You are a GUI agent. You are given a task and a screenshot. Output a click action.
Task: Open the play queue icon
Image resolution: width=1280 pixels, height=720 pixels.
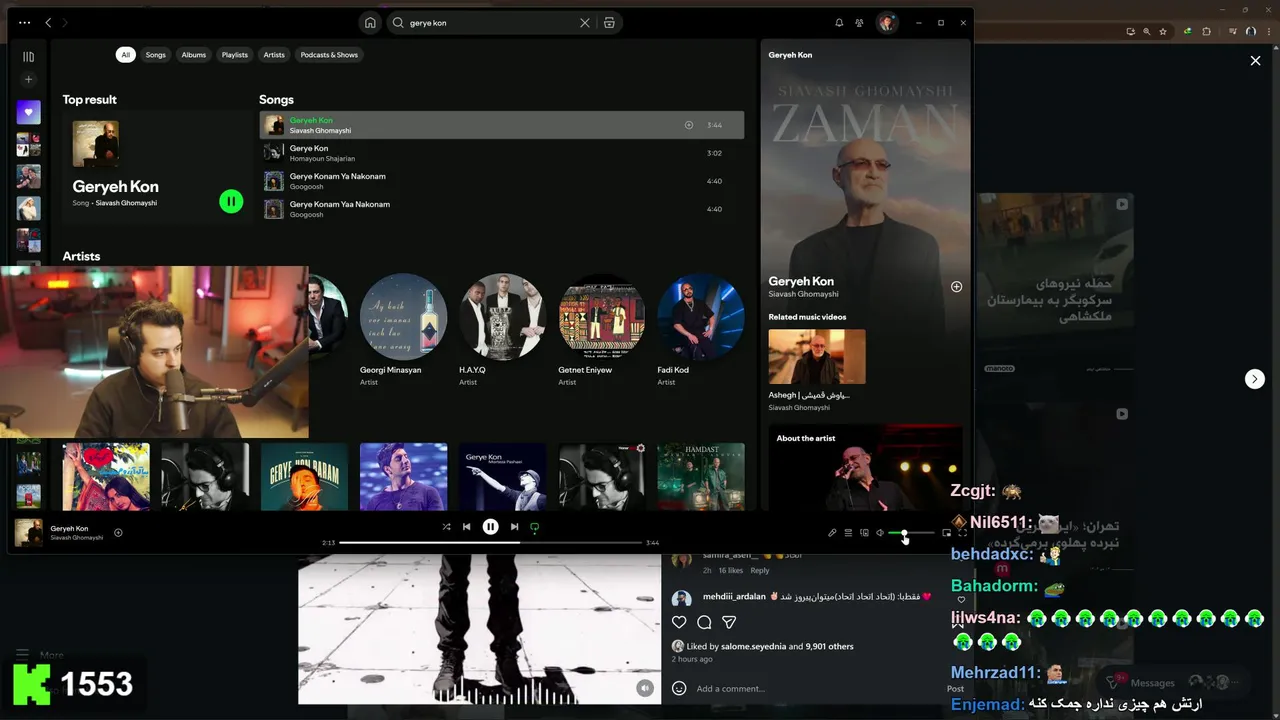(848, 532)
